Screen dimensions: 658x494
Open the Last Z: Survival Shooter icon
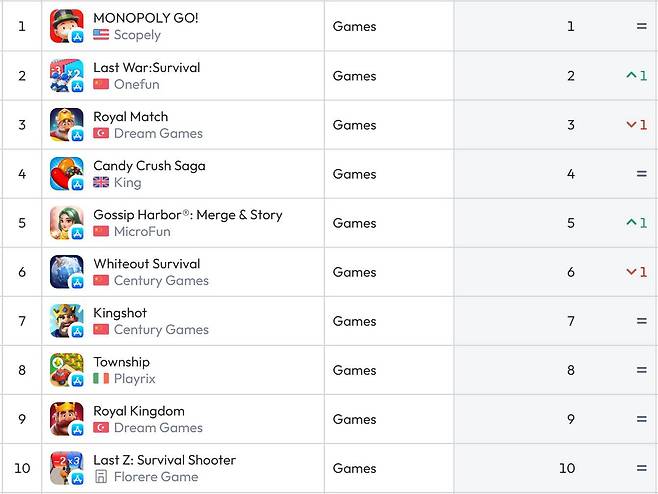[66, 468]
